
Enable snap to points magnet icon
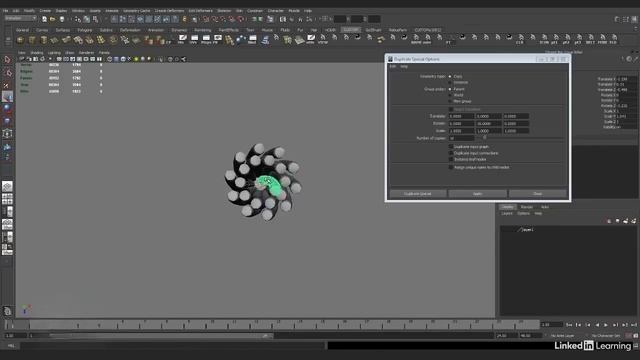[x=224, y=19]
